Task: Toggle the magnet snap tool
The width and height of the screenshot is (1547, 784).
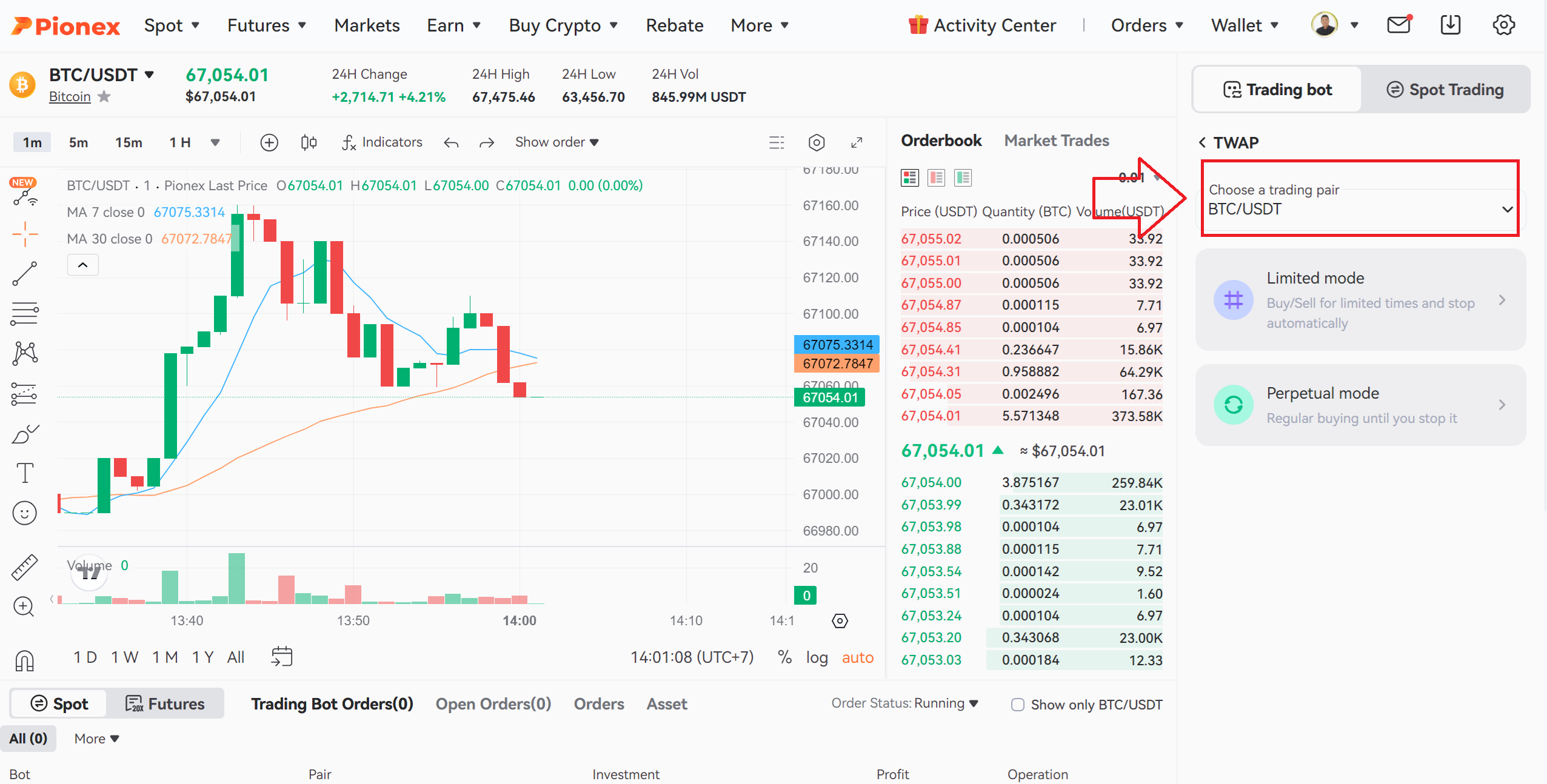Action: (x=25, y=660)
